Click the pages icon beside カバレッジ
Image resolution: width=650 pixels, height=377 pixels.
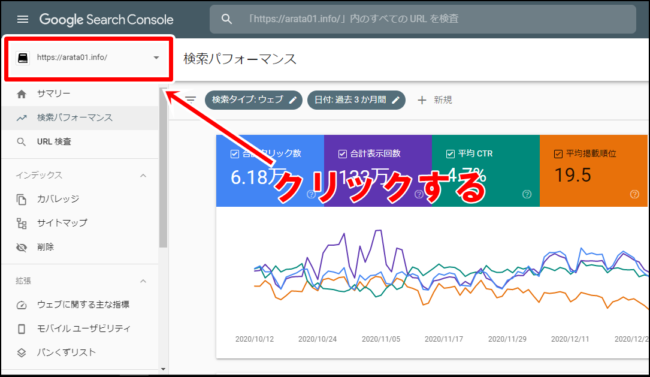pos(22,199)
